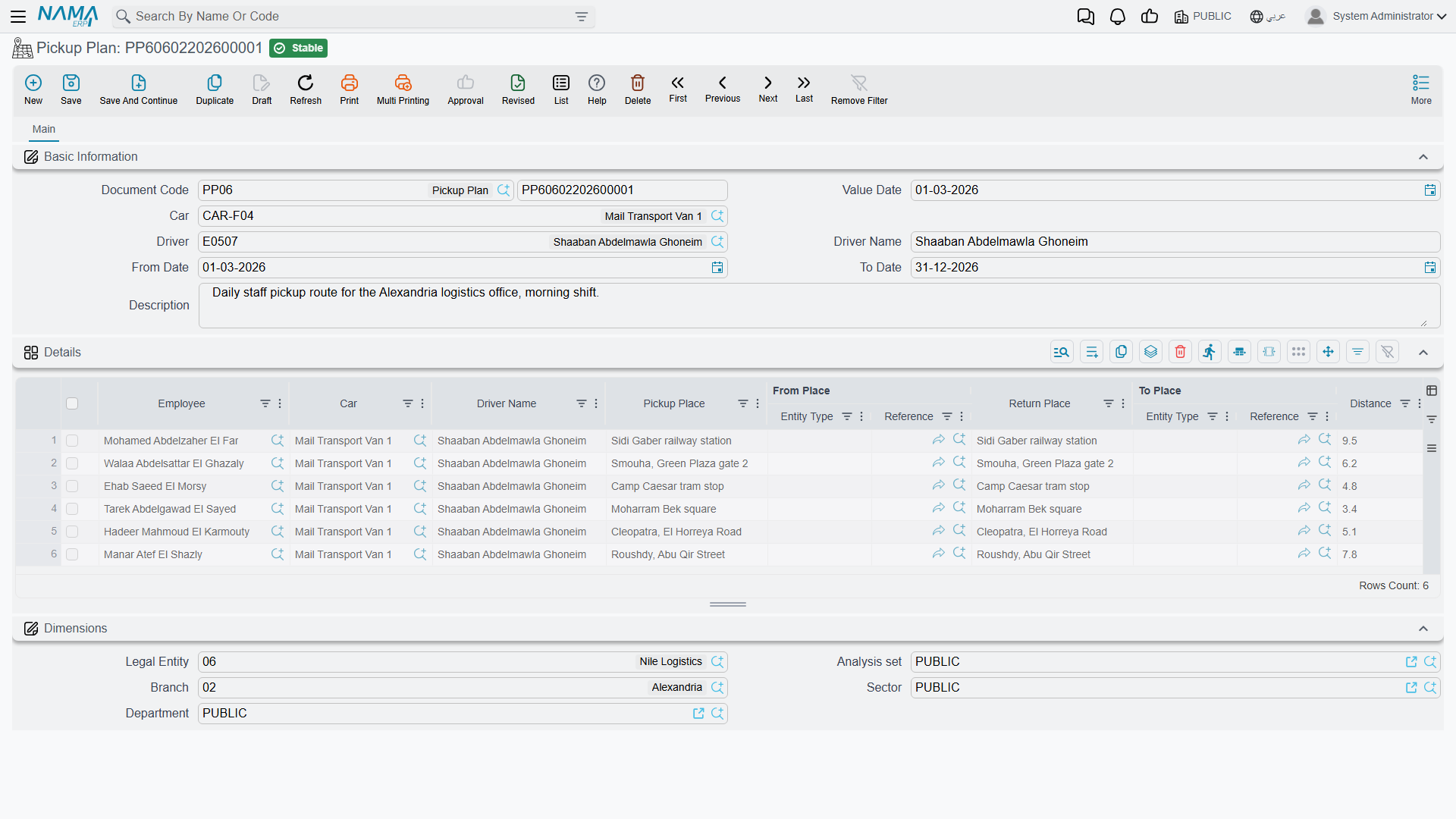Viewport: 1456px width, 819px height.
Task: Open Multi Printing
Action: pyautogui.click(x=403, y=89)
